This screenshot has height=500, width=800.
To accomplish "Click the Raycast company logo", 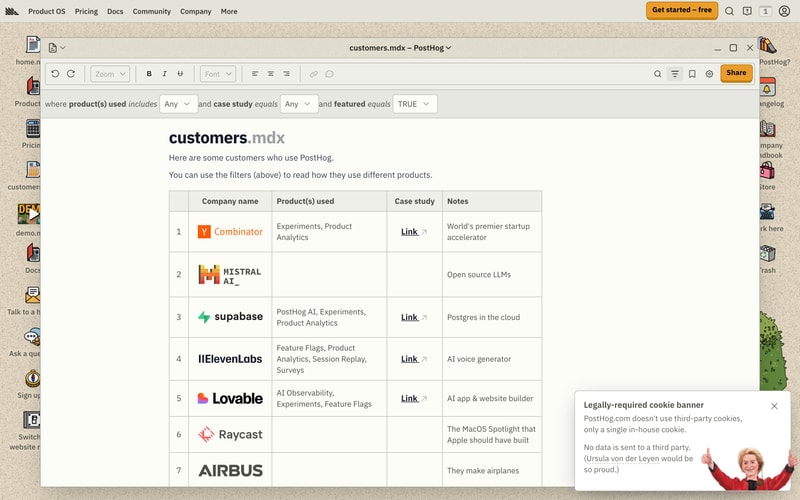I will click(230, 435).
